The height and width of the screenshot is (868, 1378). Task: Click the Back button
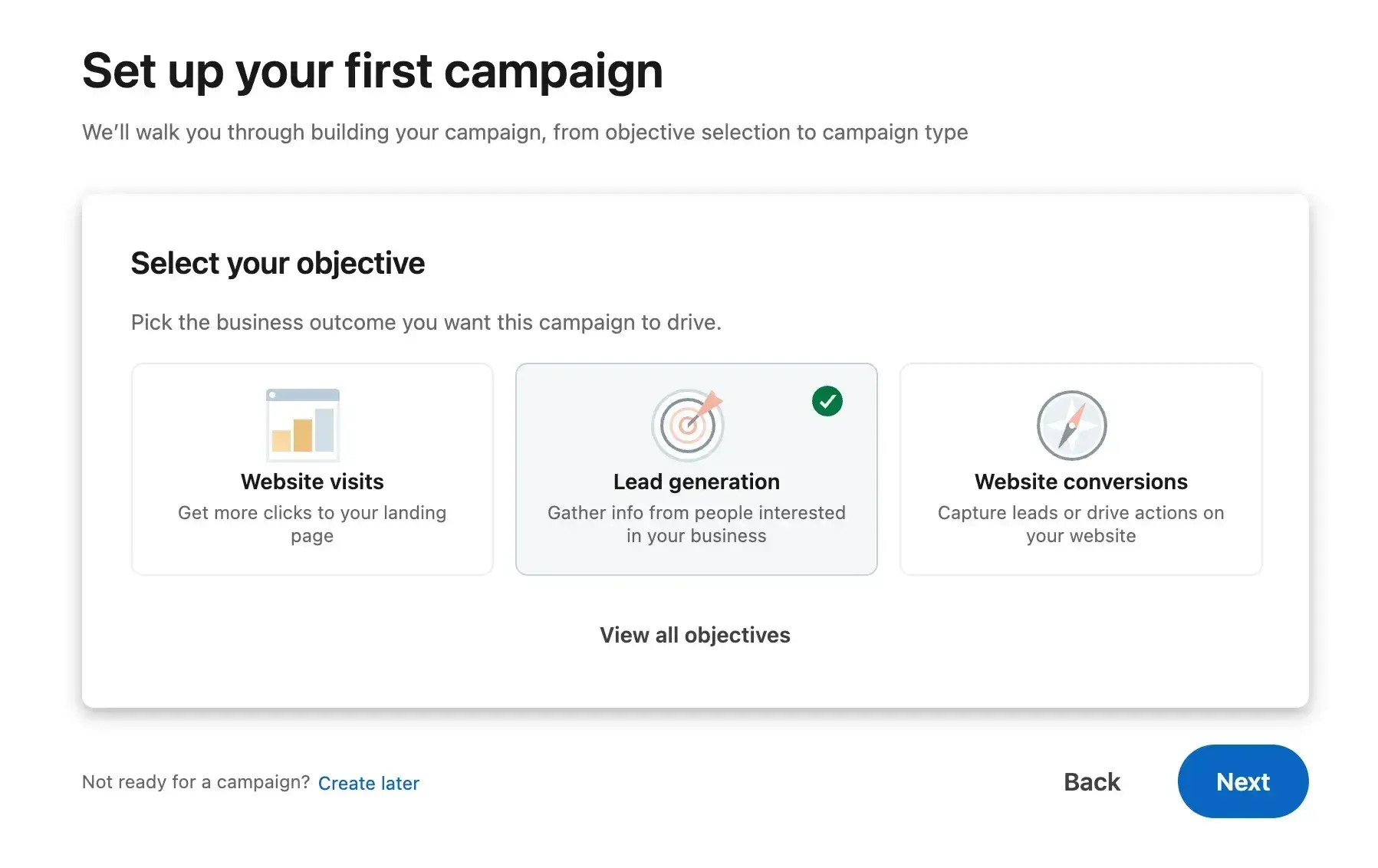coord(1091,781)
